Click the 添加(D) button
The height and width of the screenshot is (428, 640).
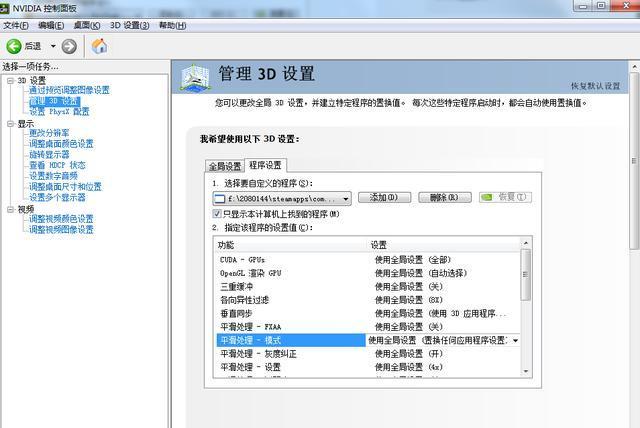[384, 197]
